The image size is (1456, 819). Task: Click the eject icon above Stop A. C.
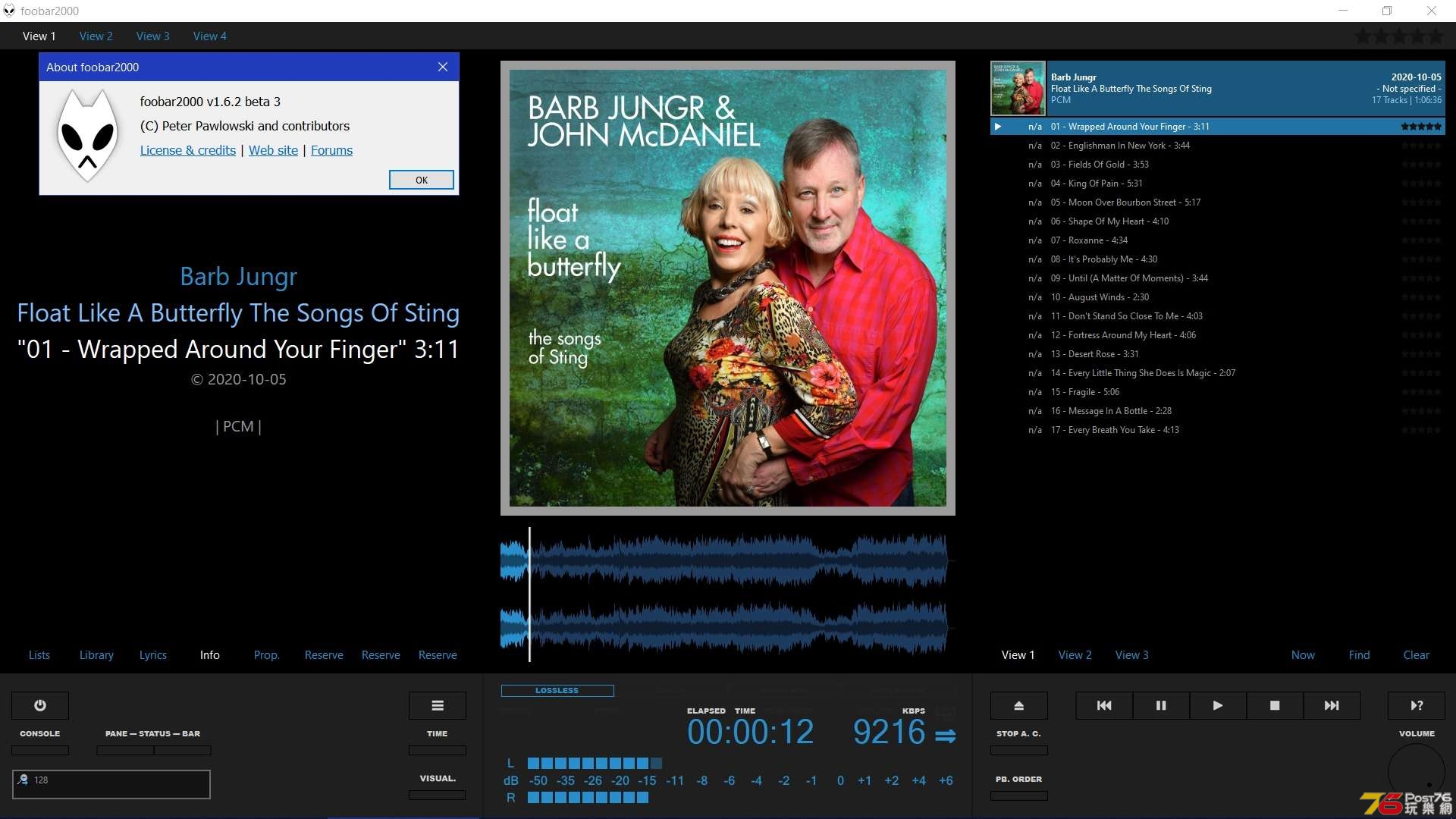(1019, 705)
